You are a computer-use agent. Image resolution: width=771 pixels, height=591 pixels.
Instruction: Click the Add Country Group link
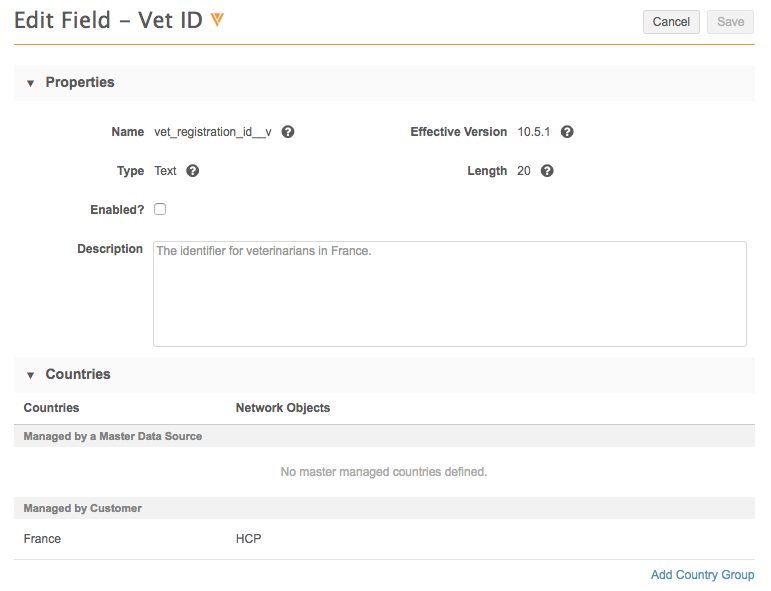[x=702, y=575]
